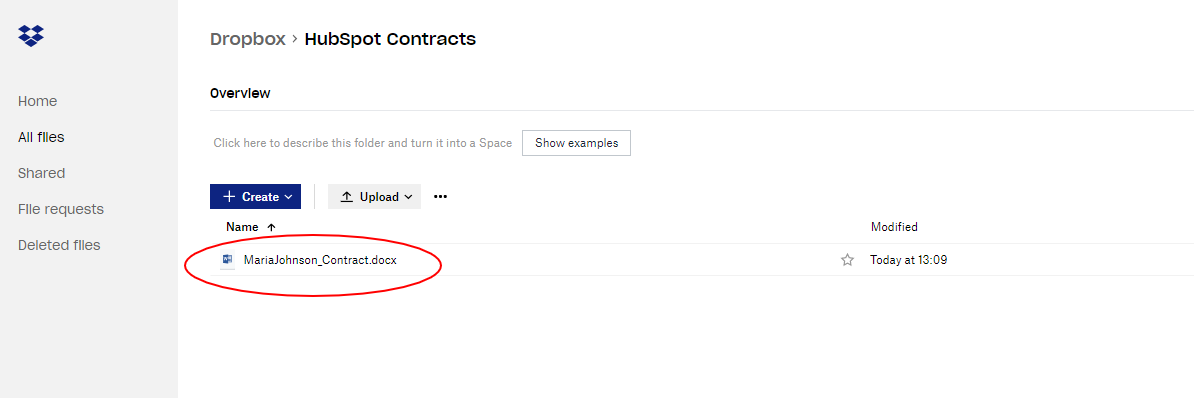
Task: Toggle the Name column sort arrow
Action: (x=271, y=227)
